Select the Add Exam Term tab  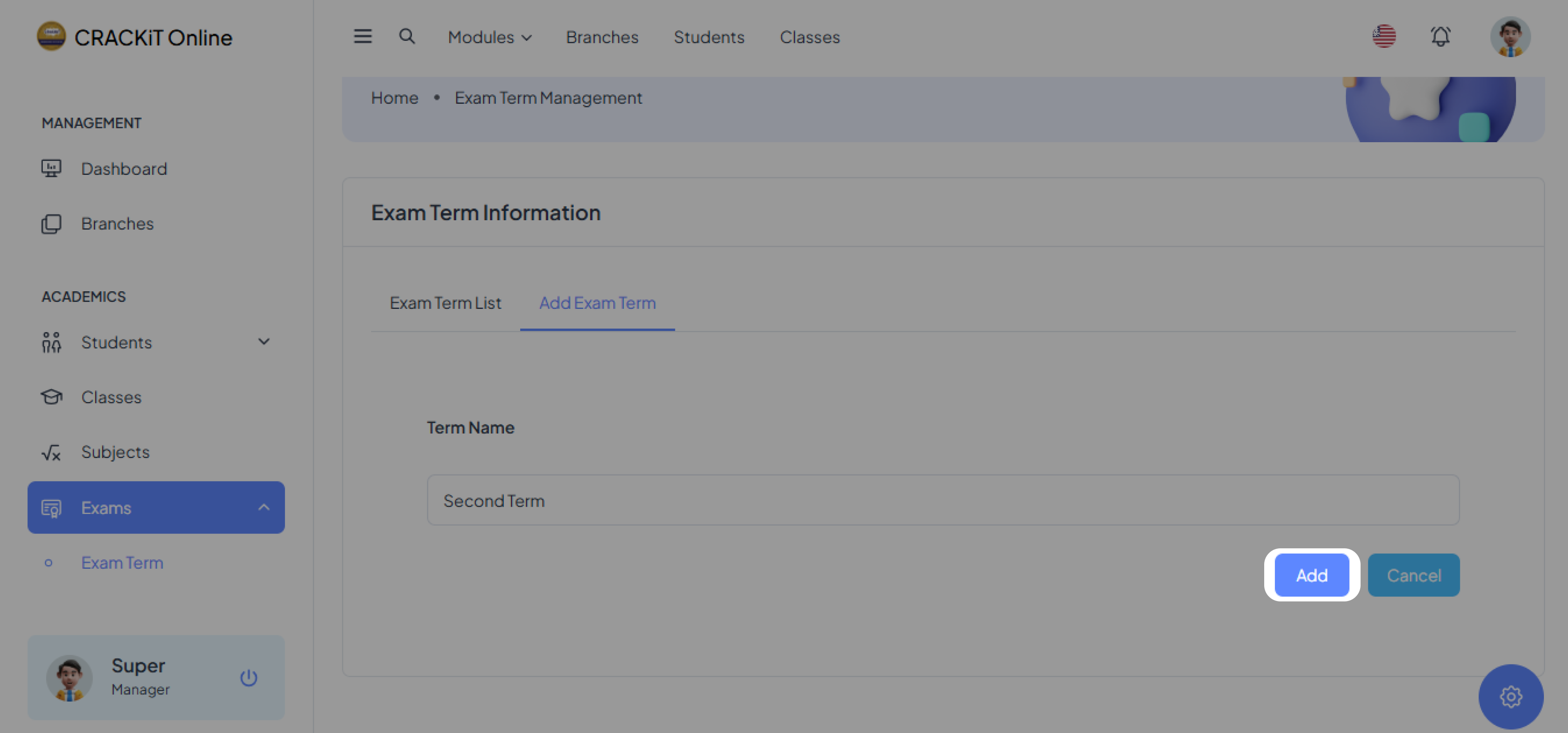[597, 303]
